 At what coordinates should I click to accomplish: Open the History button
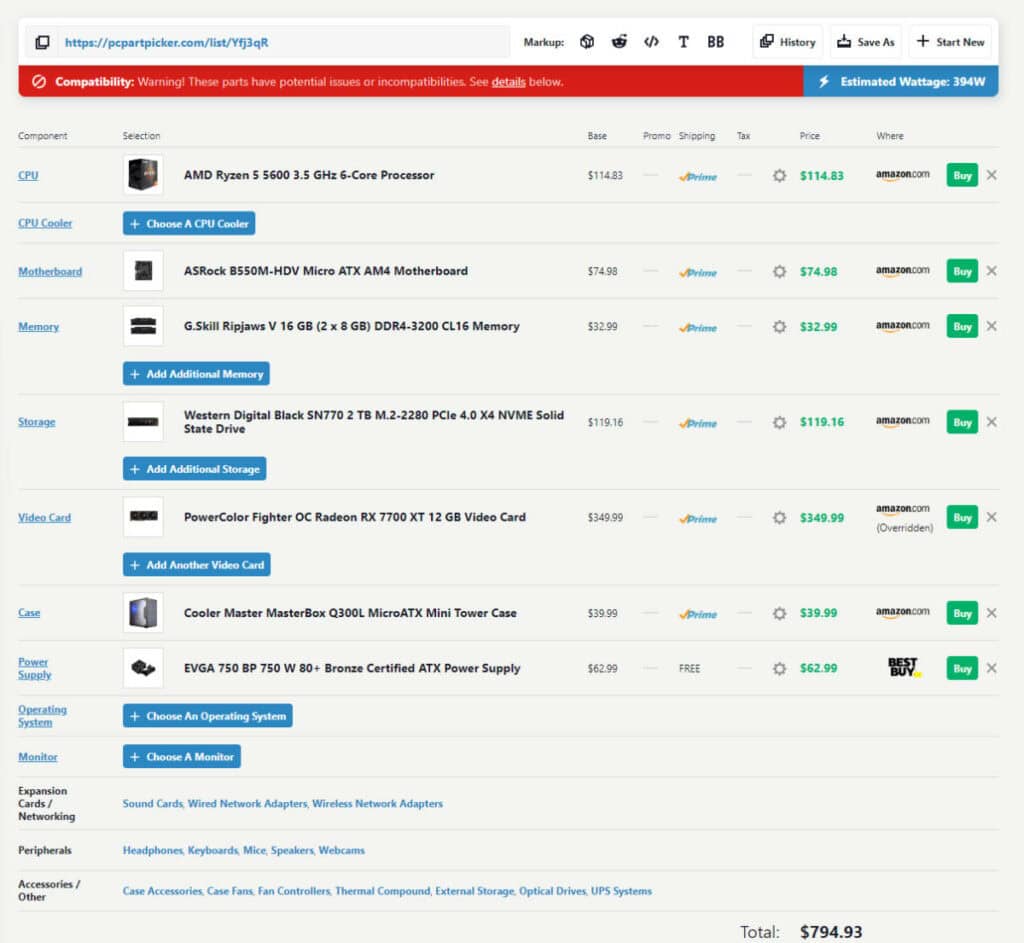tap(788, 42)
